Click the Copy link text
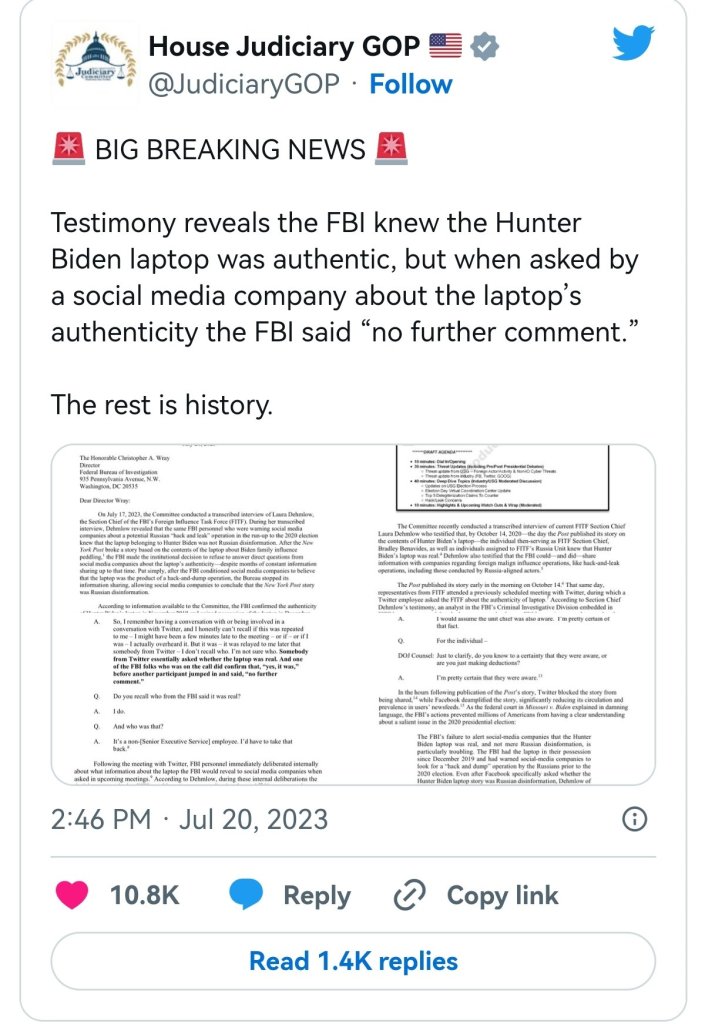 [x=502, y=895]
